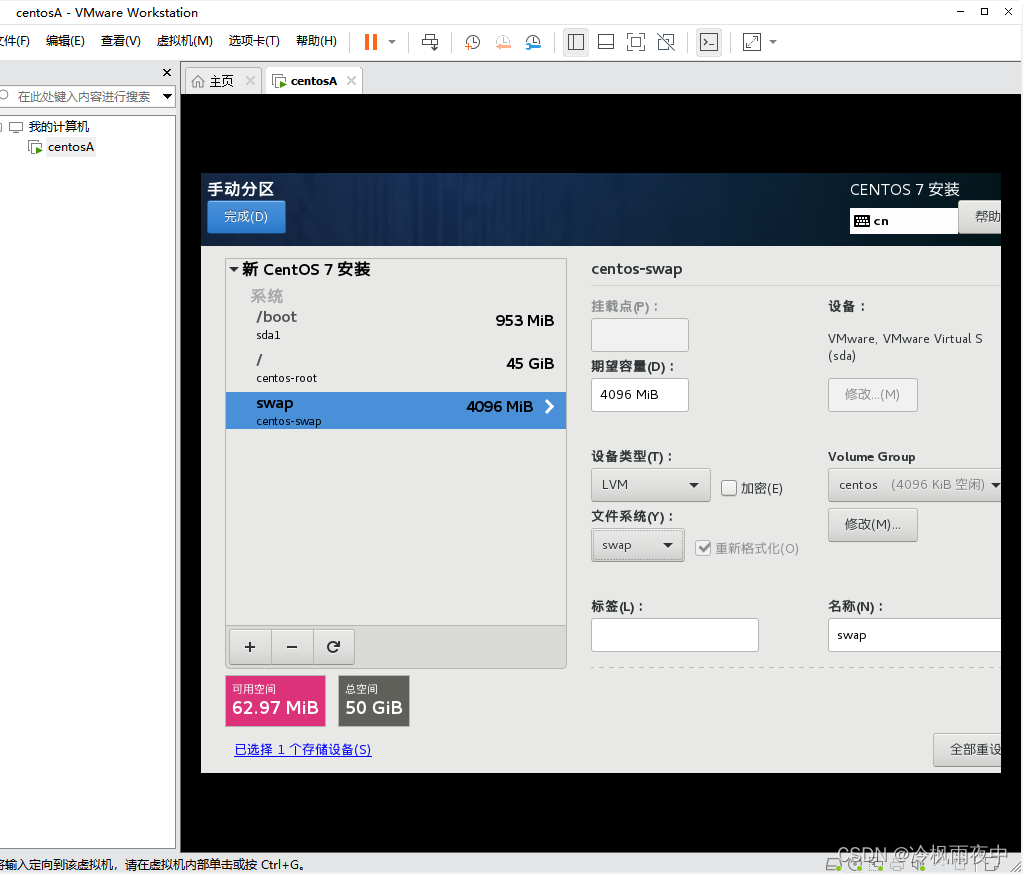This screenshot has height=874, width=1023.
Task: Toggle the 重新格式化(O) checkbox
Action: tap(703, 548)
